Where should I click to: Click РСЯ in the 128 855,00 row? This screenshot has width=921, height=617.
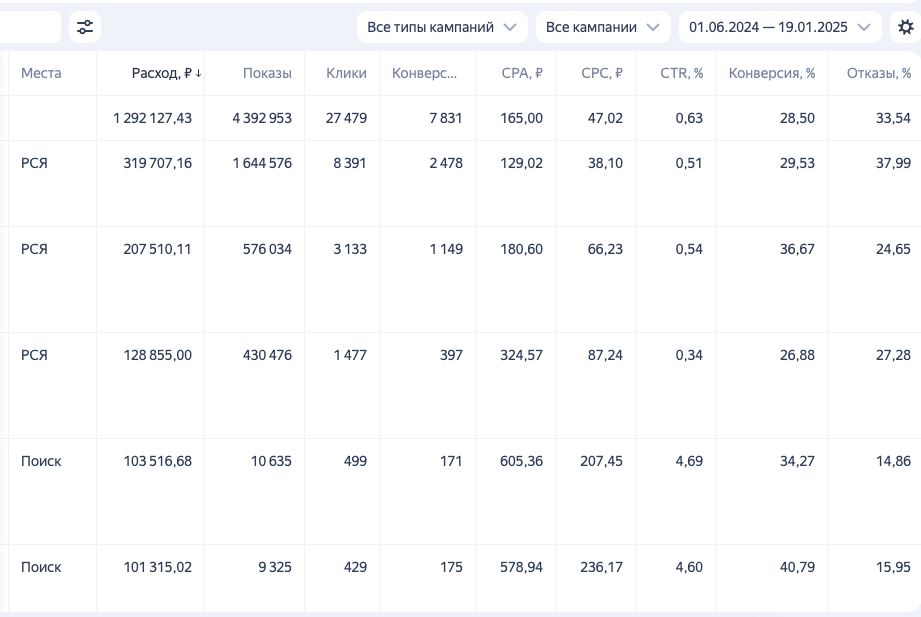(34, 355)
